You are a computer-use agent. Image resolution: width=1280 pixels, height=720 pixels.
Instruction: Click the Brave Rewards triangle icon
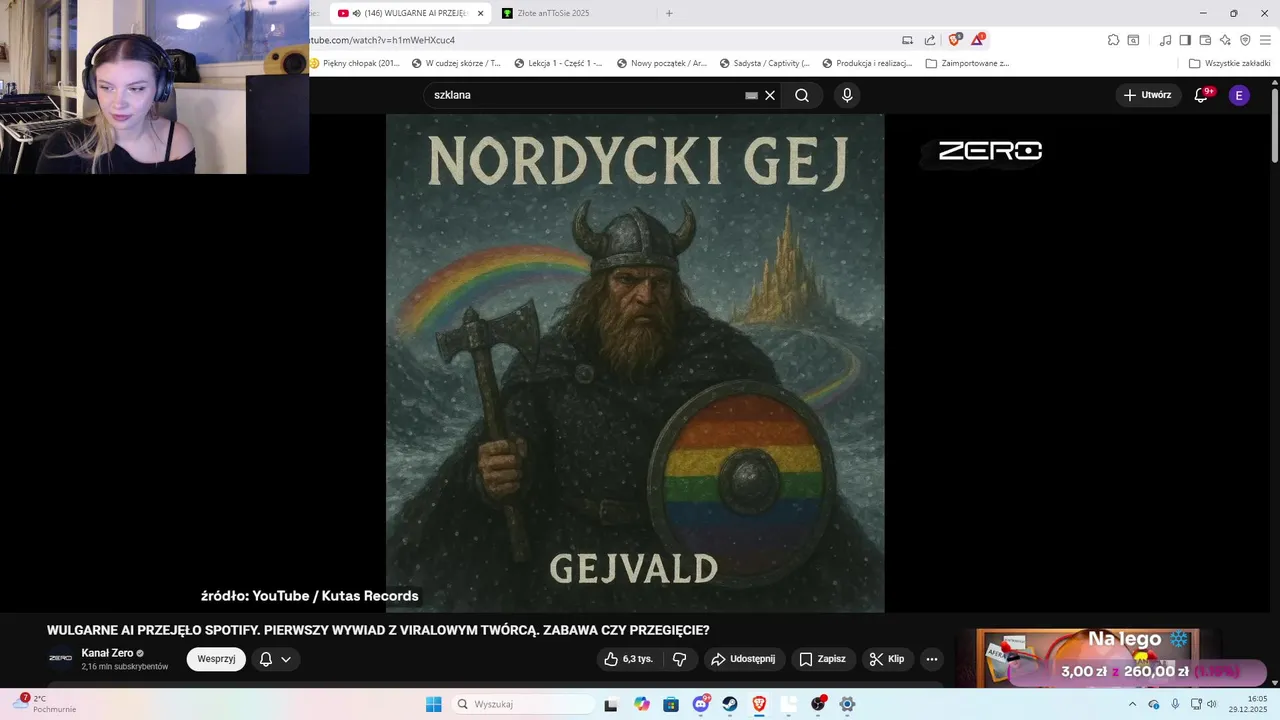tap(978, 40)
